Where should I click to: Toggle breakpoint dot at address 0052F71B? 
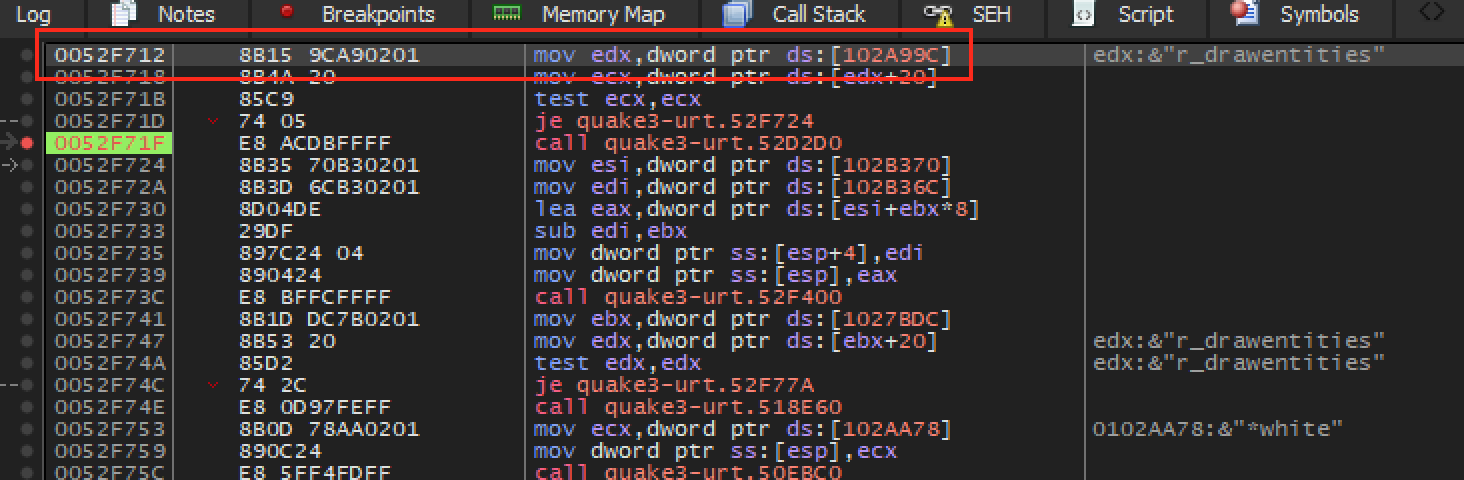pyautogui.click(x=28, y=99)
